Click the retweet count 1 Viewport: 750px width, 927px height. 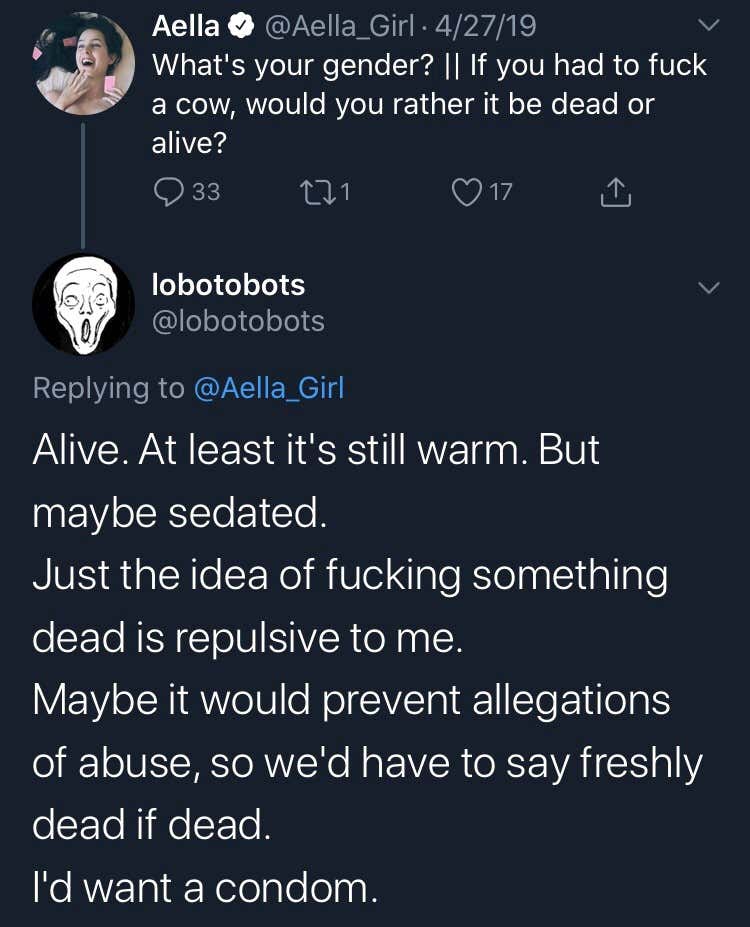[x=345, y=191]
